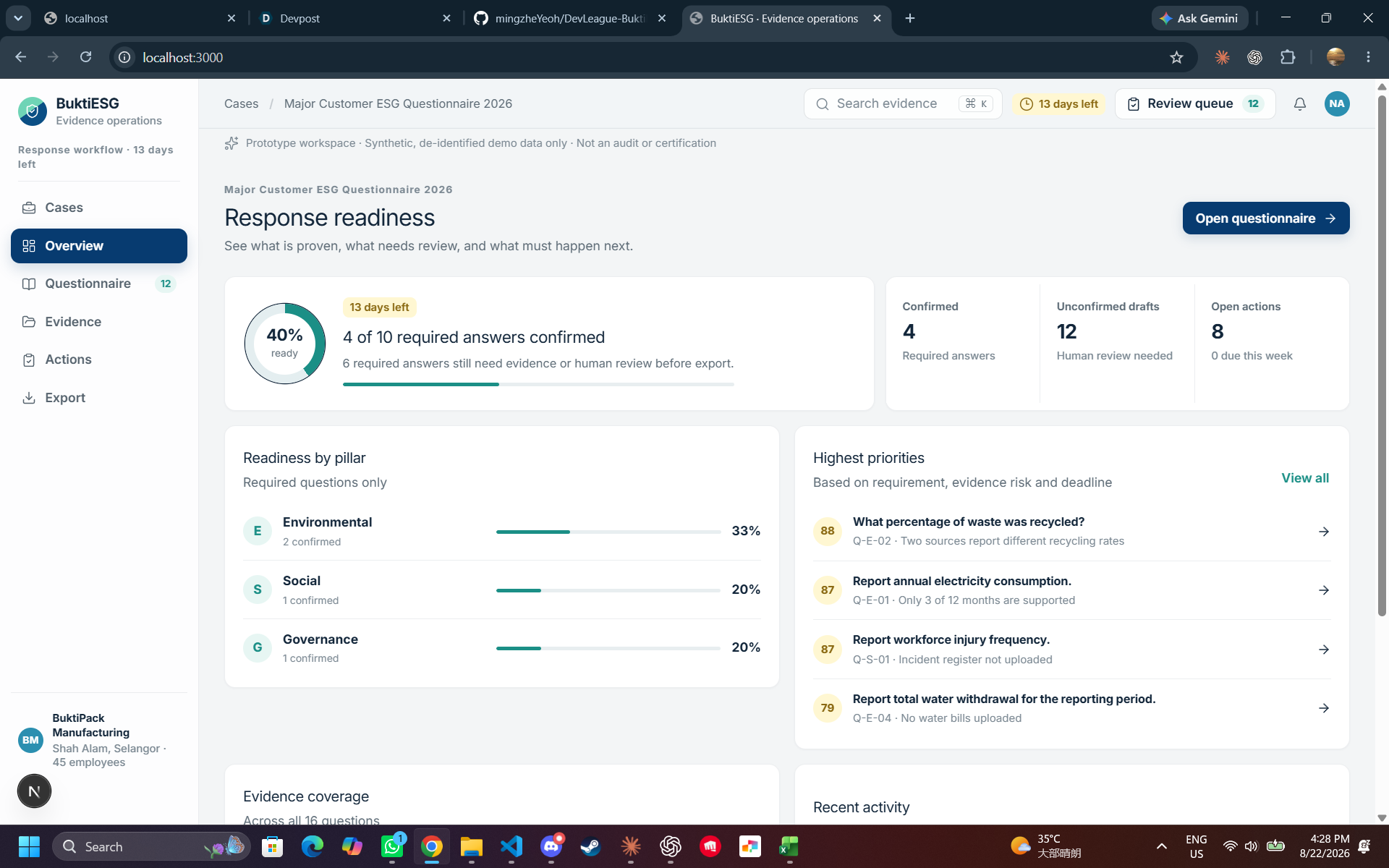
Task: Open Actions in sidebar
Action: 99,359
